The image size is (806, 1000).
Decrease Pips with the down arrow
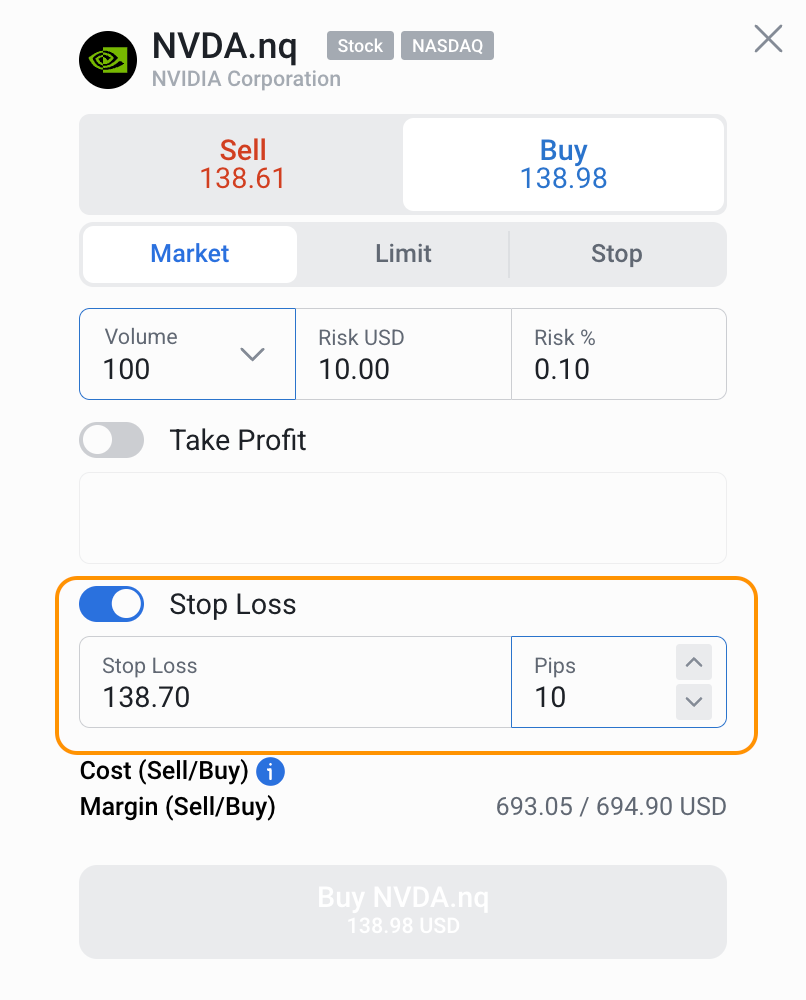point(693,702)
